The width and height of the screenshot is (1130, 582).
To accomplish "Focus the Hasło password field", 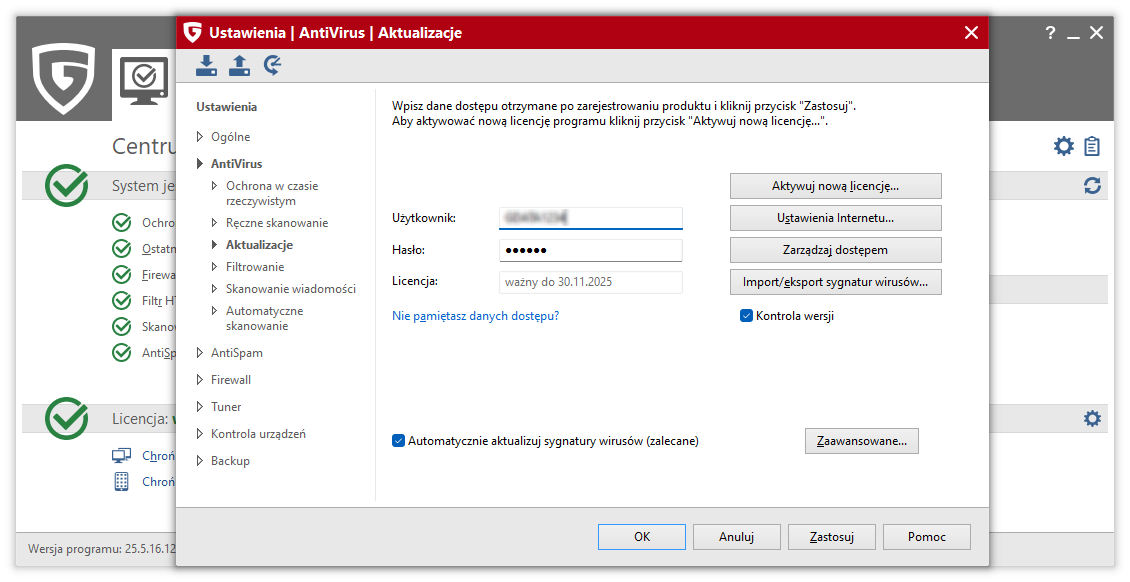I will pyautogui.click(x=590, y=250).
